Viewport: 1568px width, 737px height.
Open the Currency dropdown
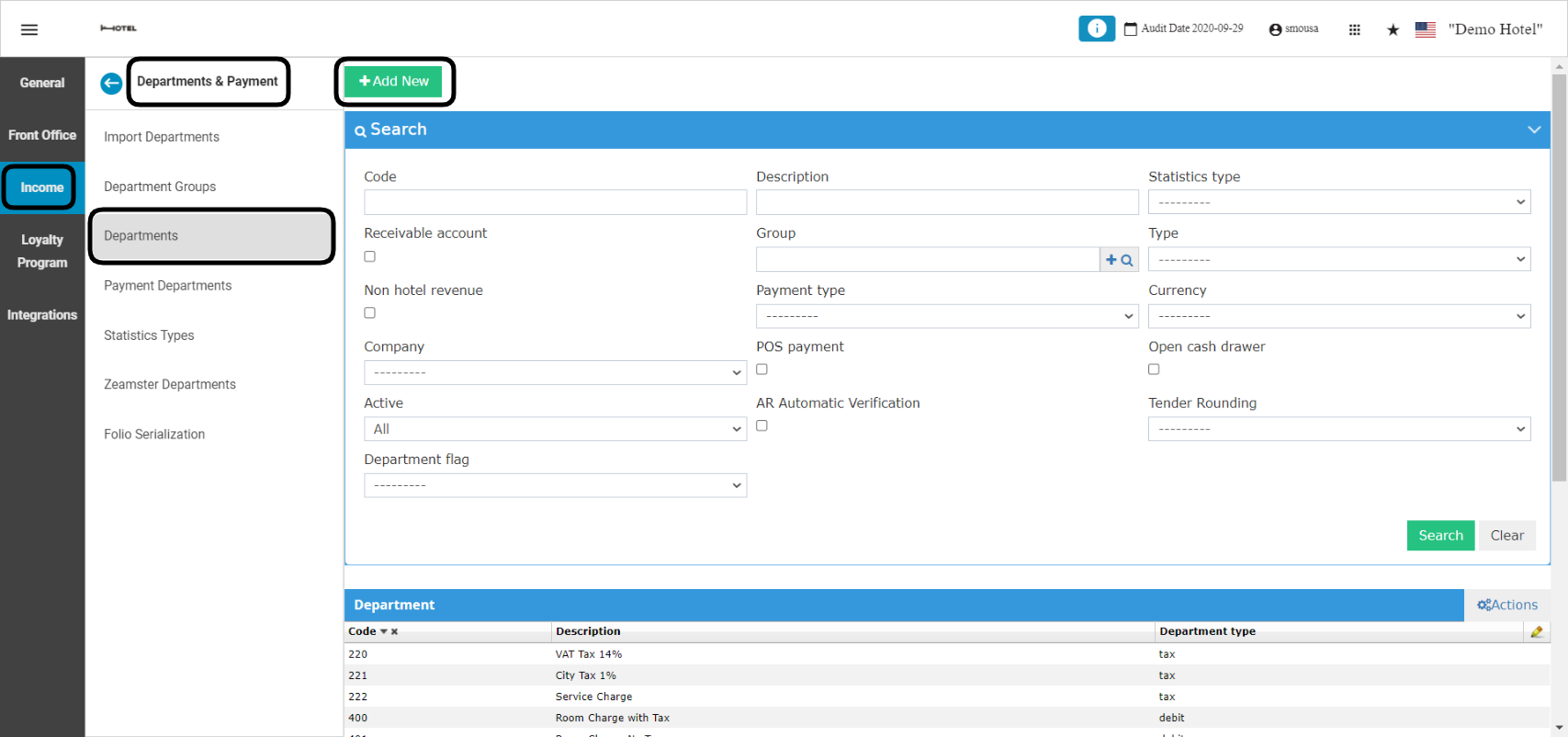tap(1339, 316)
